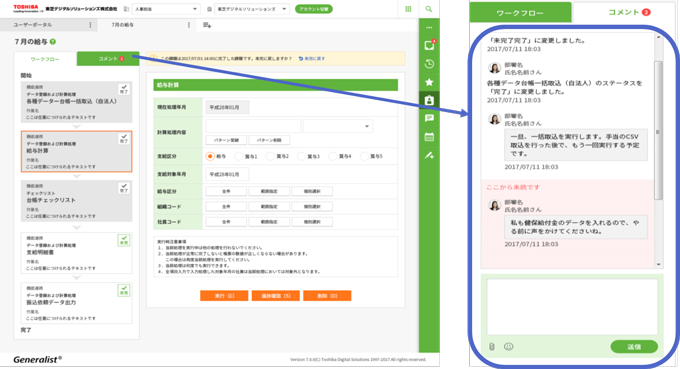Open the search magnifier in header
680x369 pixels.
point(429,9)
